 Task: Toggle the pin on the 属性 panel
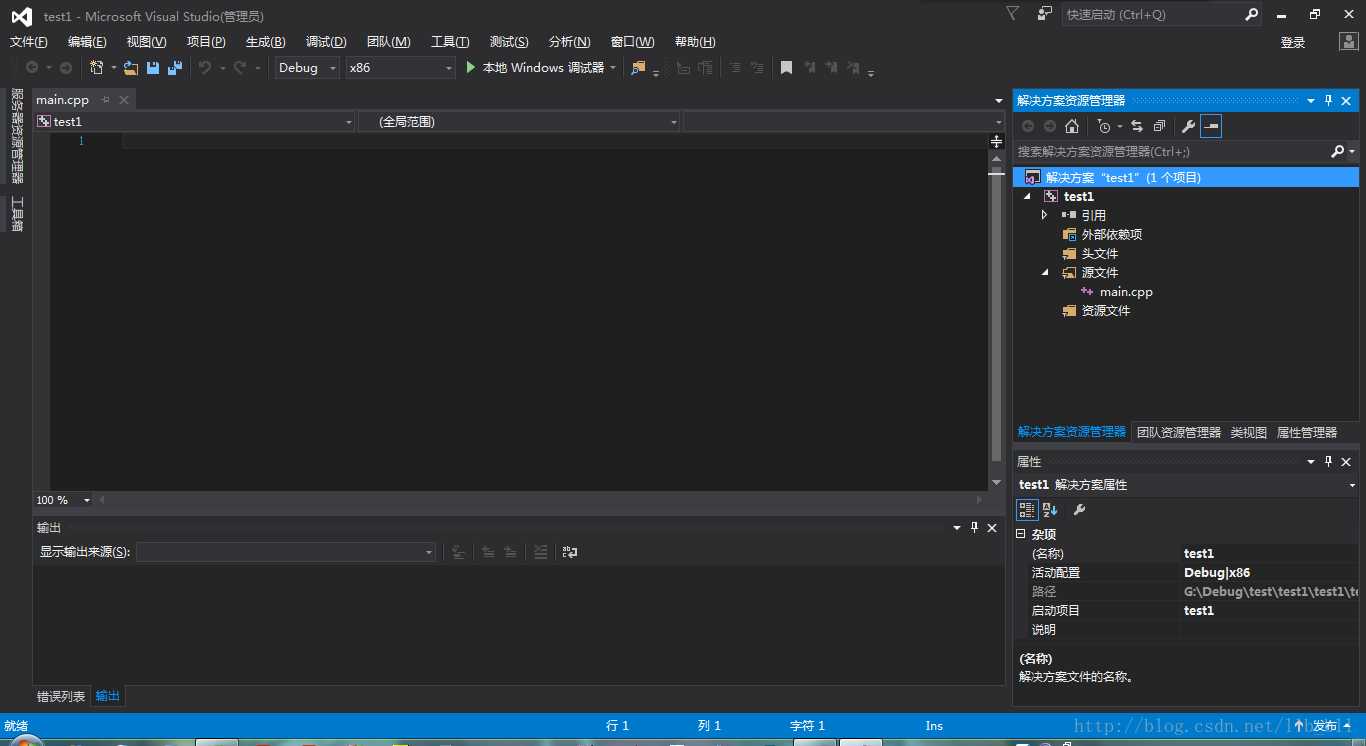(1329, 461)
